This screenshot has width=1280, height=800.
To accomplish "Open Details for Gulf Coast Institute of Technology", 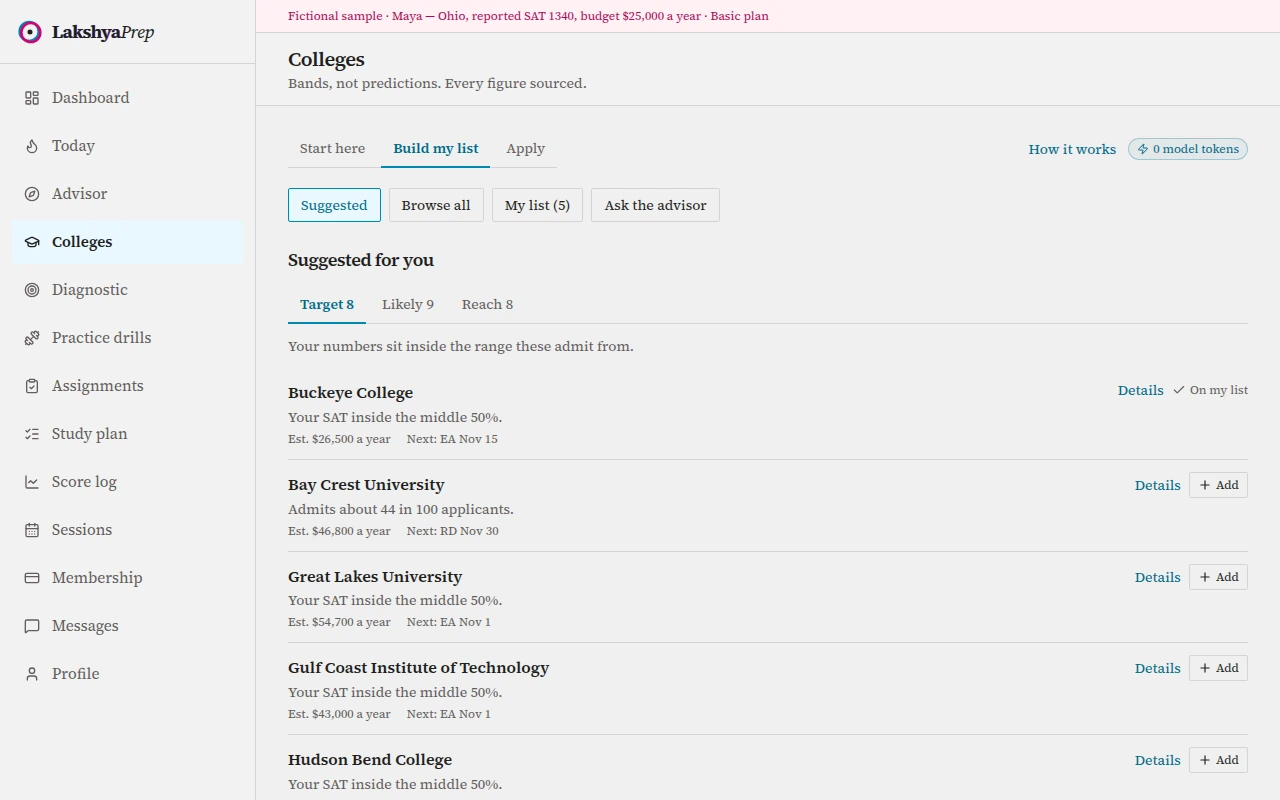I will tap(1157, 668).
